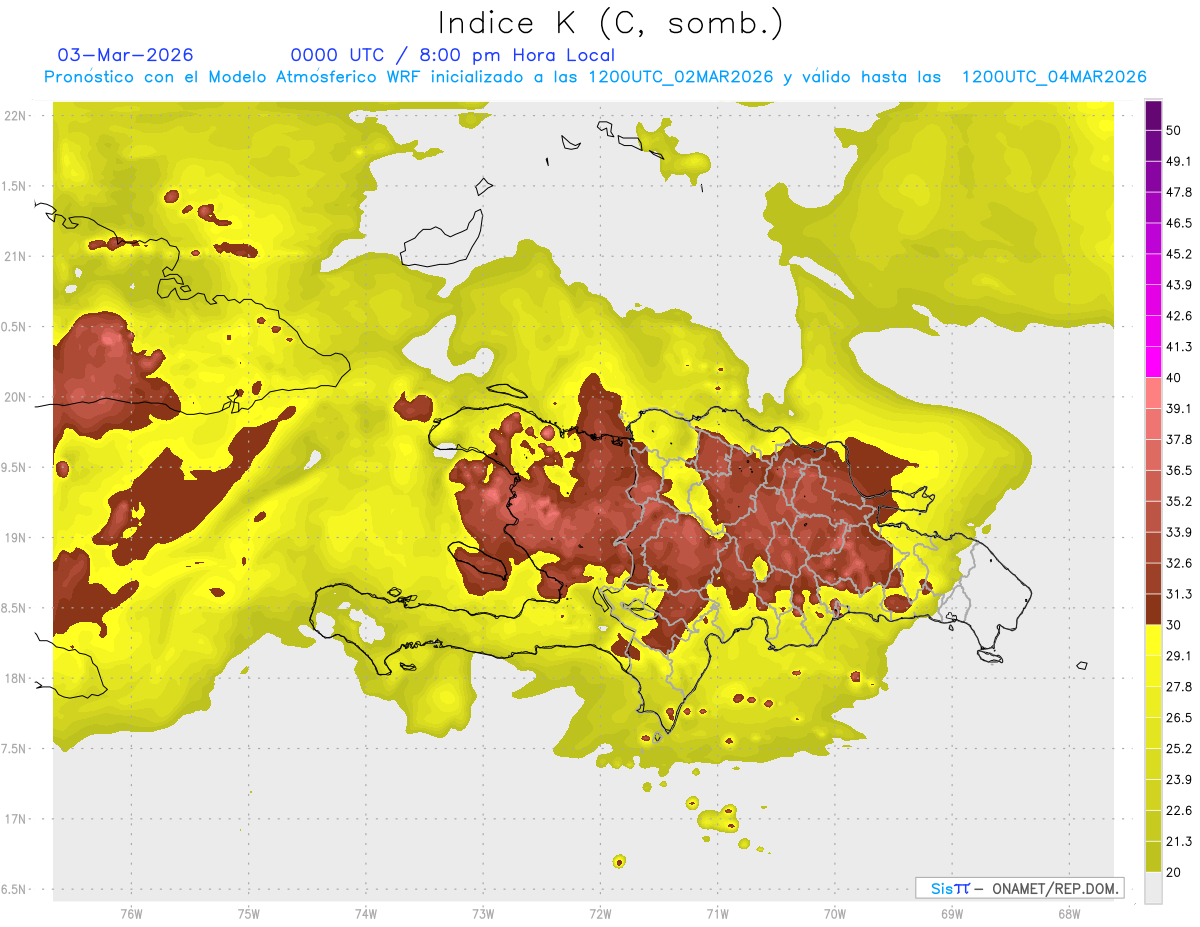Screen dimensions: 1200x927
Task: Click the '0000 UTC / 8:00 pm Hora Local' text
Action: click(453, 55)
